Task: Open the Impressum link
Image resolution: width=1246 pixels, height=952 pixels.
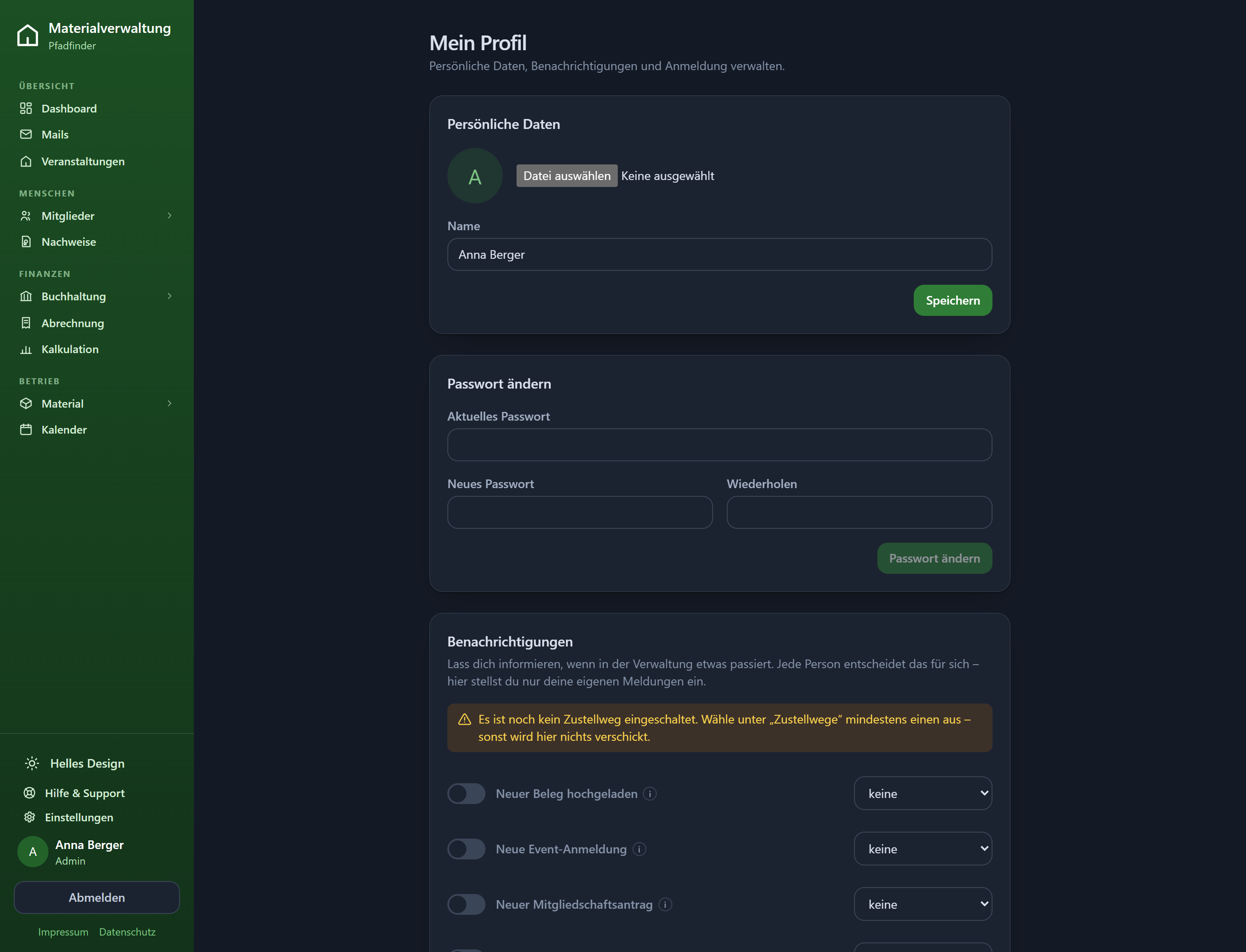Action: pos(63,932)
